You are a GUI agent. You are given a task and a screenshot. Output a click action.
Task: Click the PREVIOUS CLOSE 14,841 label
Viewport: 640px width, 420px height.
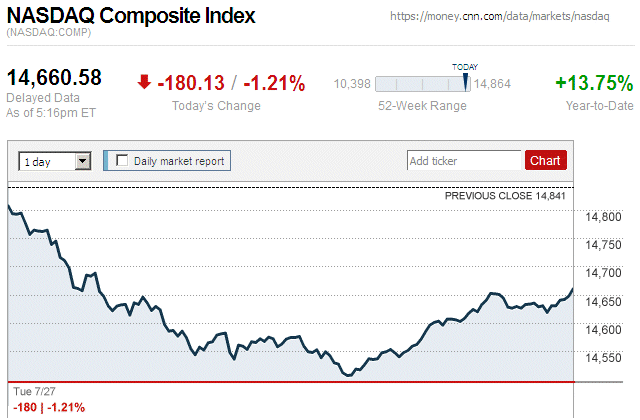point(506,196)
